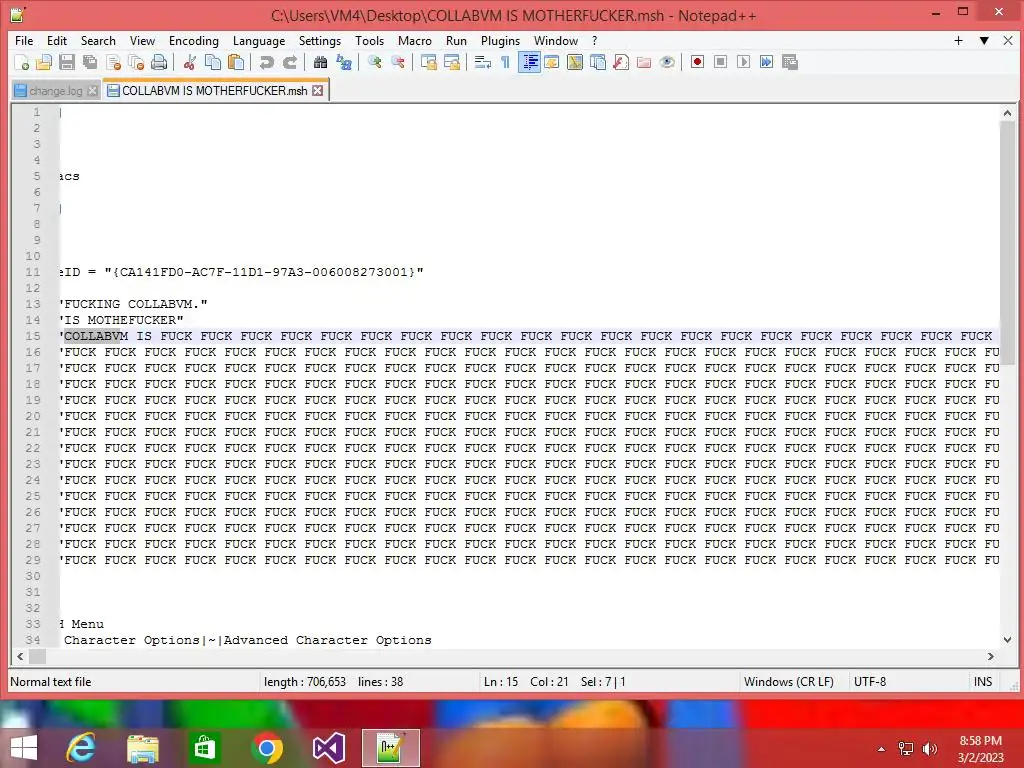Screen dimensions: 1024x768
Task: Open the Macro menu
Action: [415, 40]
